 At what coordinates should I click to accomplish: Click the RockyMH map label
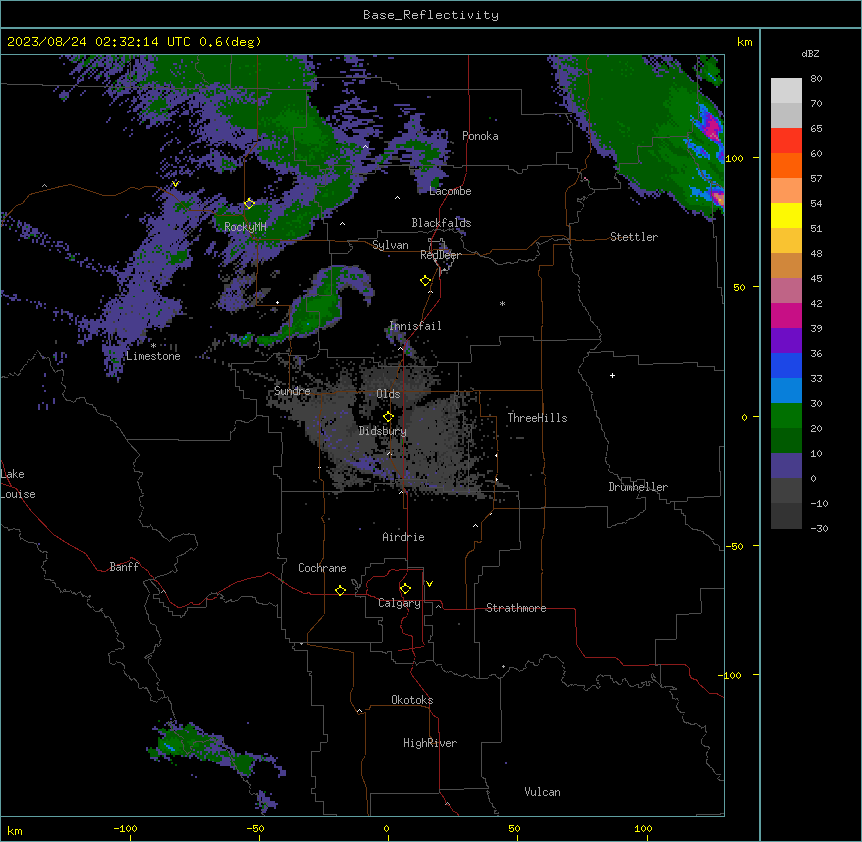pos(245,227)
